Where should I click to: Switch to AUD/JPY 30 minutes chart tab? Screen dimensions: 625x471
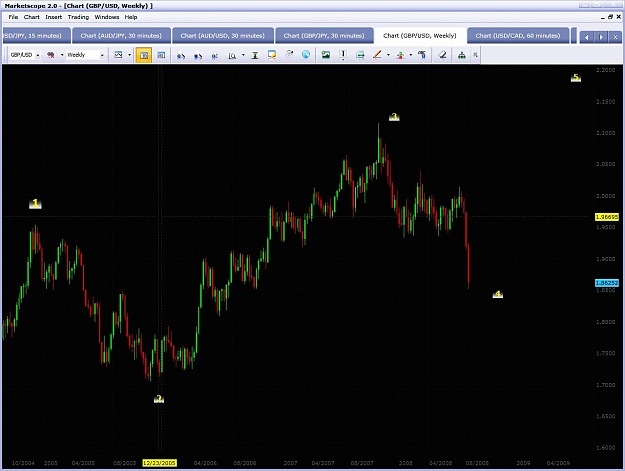point(121,35)
